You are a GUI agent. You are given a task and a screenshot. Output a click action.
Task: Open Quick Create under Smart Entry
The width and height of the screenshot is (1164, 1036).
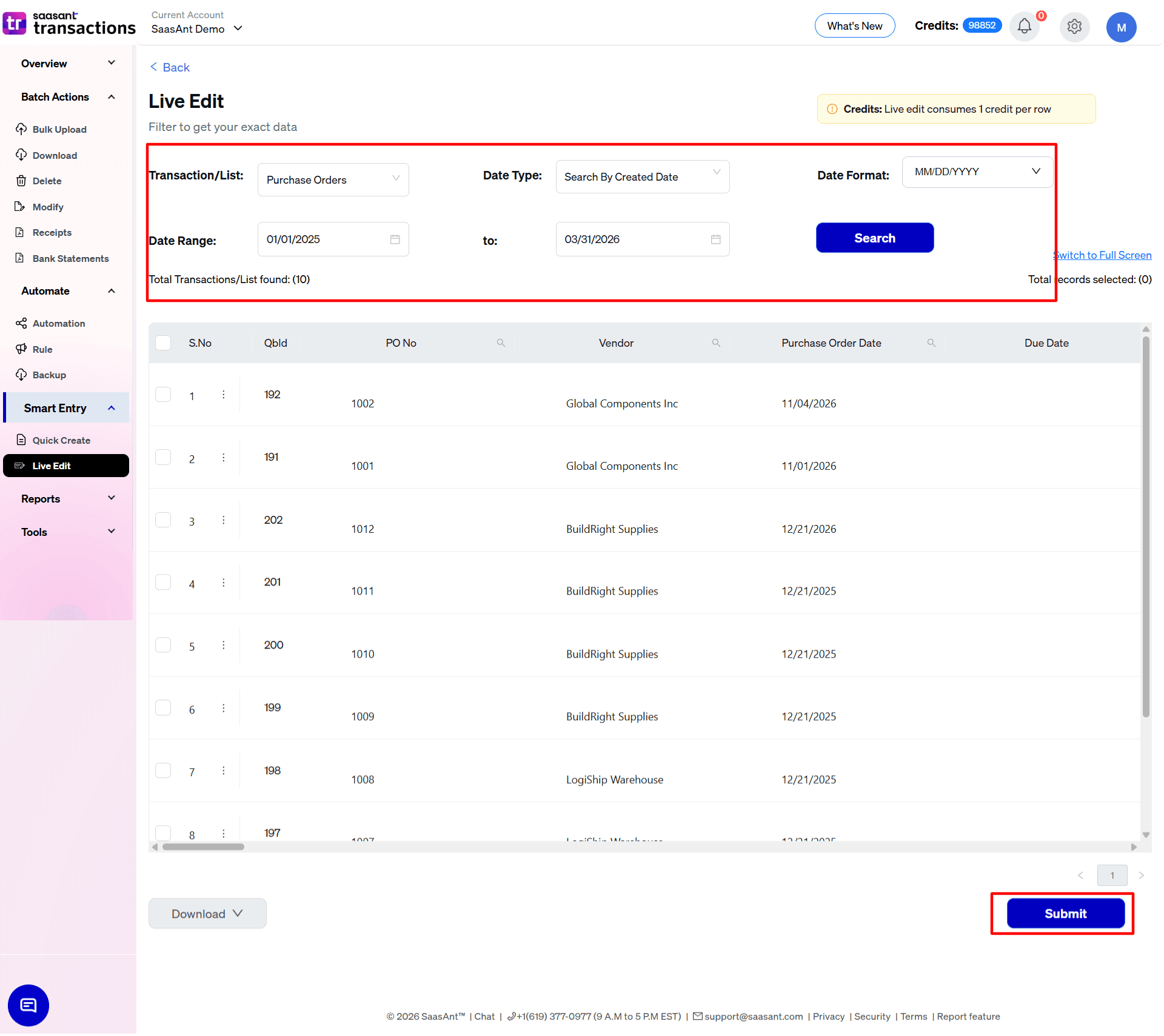(61, 439)
